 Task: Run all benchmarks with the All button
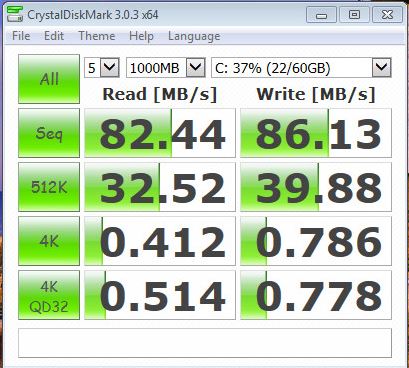[x=49, y=79]
